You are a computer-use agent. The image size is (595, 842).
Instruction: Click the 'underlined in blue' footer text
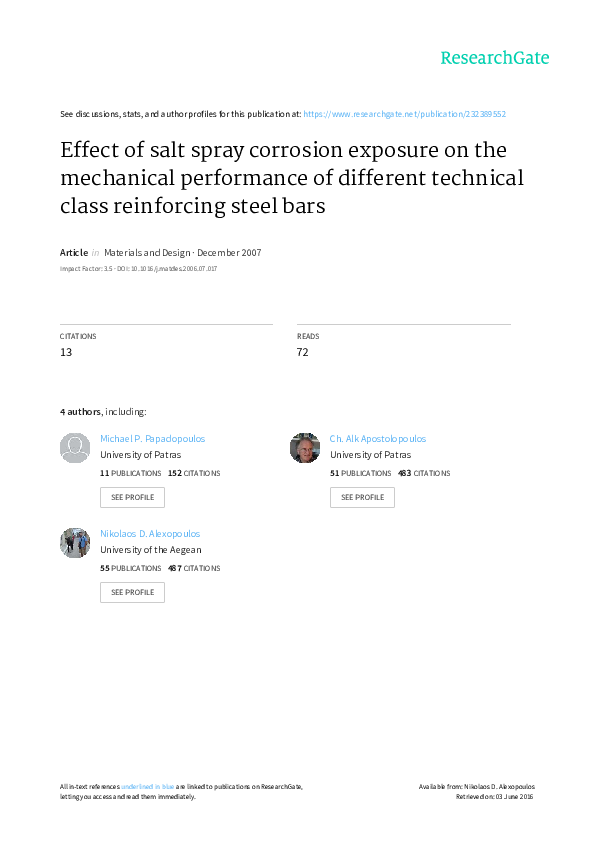pyautogui.click(x=147, y=787)
